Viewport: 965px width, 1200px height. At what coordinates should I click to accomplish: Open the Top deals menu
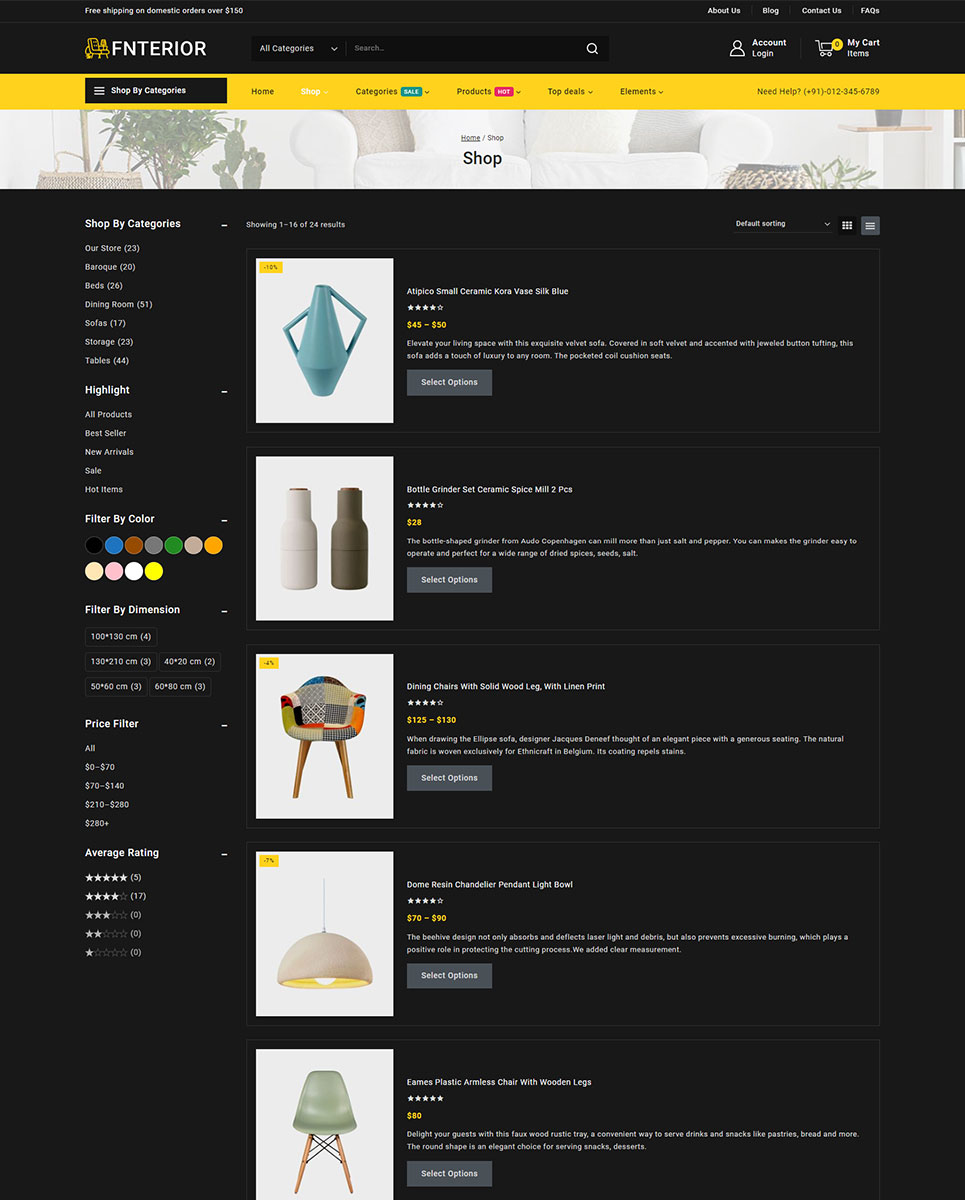coord(570,91)
